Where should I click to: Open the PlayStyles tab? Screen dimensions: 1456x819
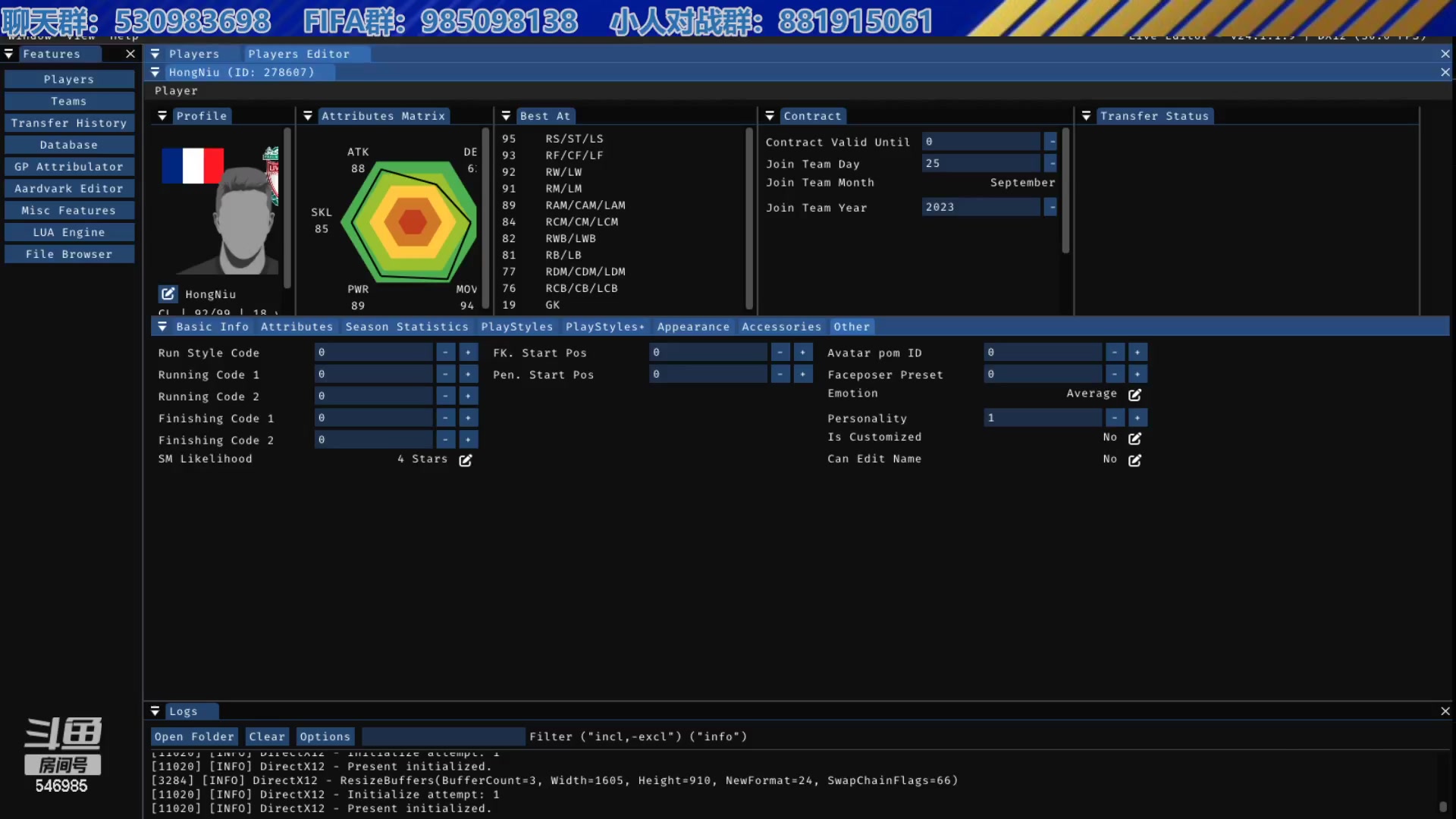[517, 327]
